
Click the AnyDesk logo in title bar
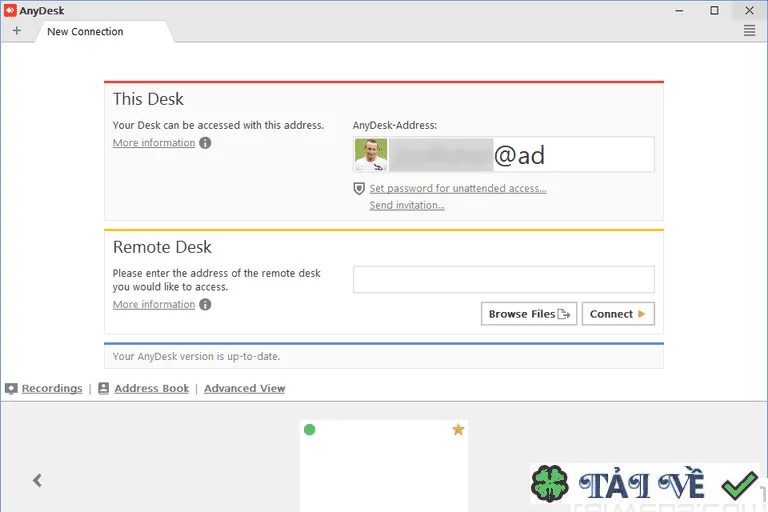10,10
